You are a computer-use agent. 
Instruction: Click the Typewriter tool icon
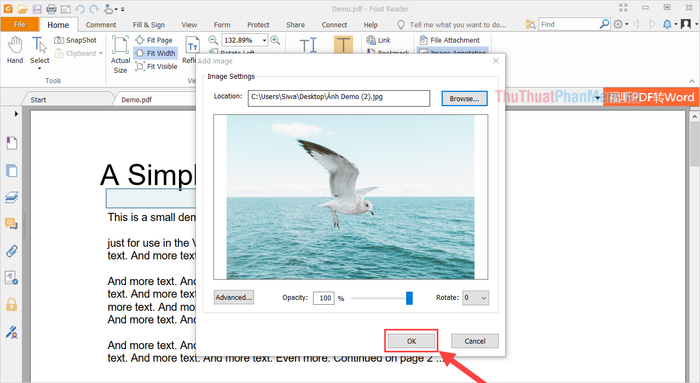click(x=308, y=45)
